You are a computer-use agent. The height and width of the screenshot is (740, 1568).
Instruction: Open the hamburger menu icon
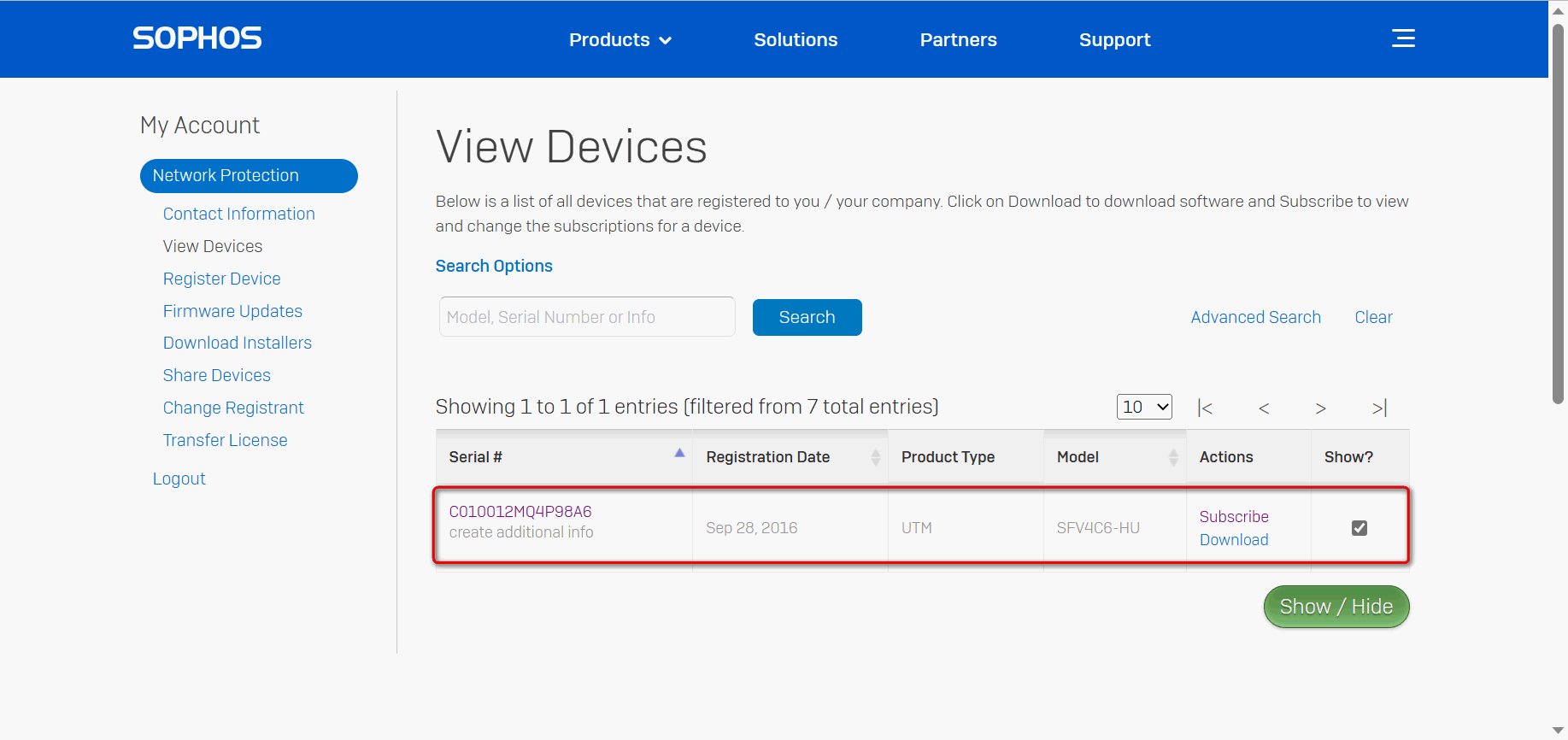(1403, 38)
